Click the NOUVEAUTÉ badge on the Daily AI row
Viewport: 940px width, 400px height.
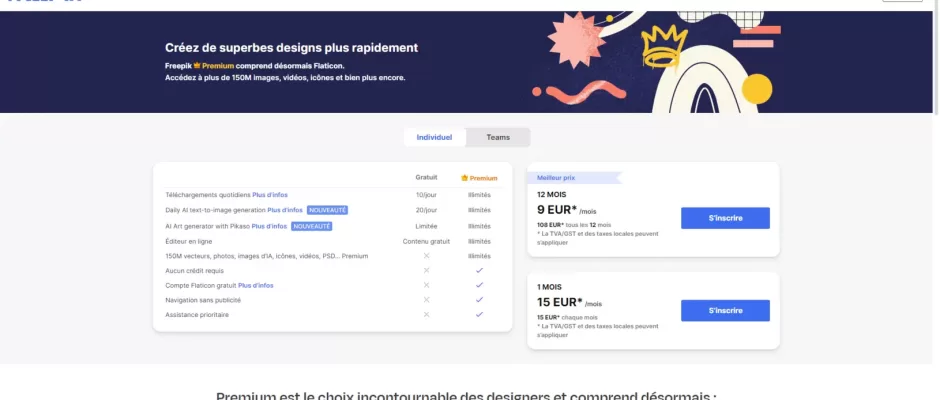[x=327, y=210]
